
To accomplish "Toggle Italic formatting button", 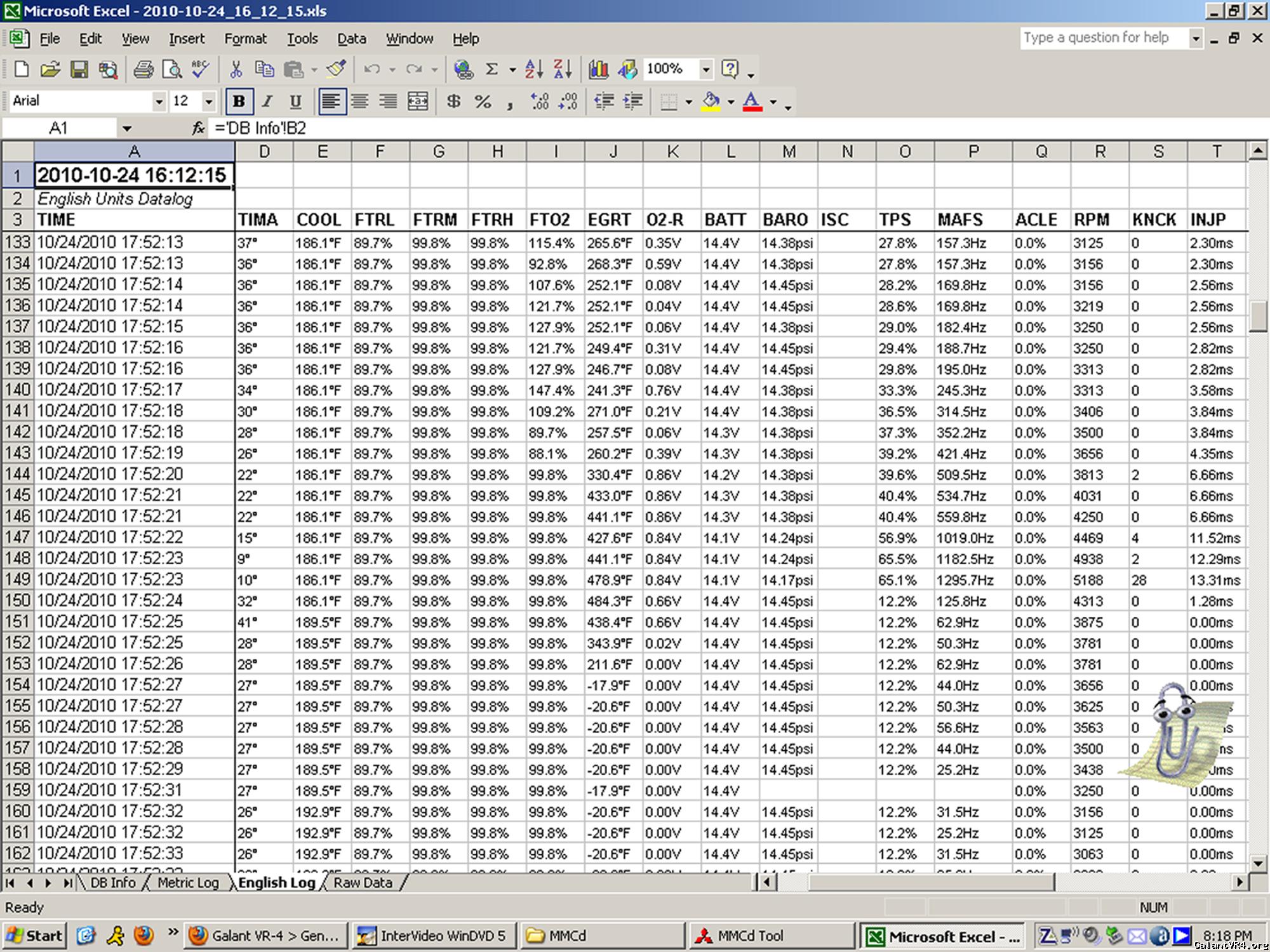I will coord(267,102).
